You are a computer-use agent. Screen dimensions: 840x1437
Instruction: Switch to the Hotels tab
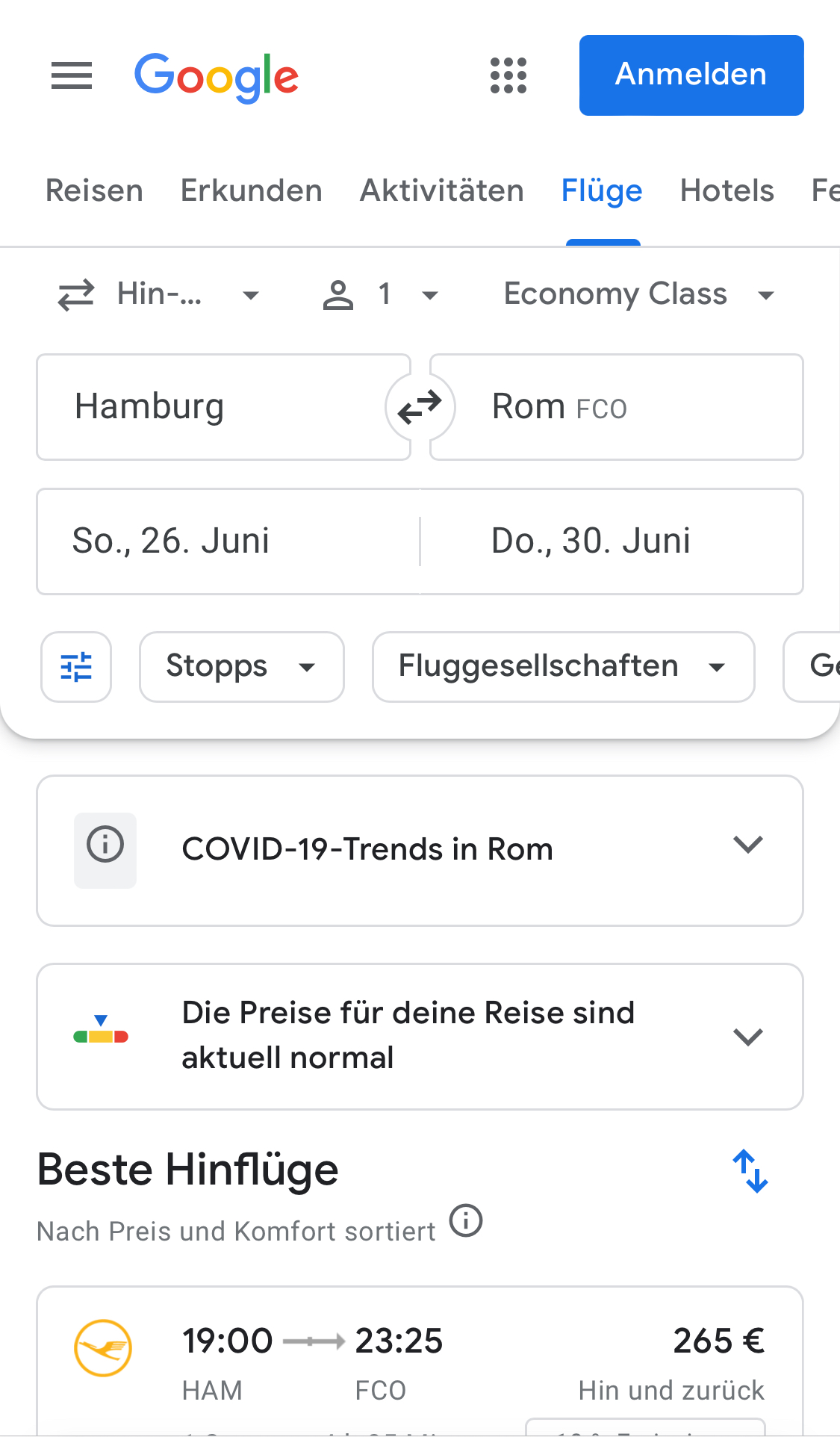pyautogui.click(x=727, y=191)
